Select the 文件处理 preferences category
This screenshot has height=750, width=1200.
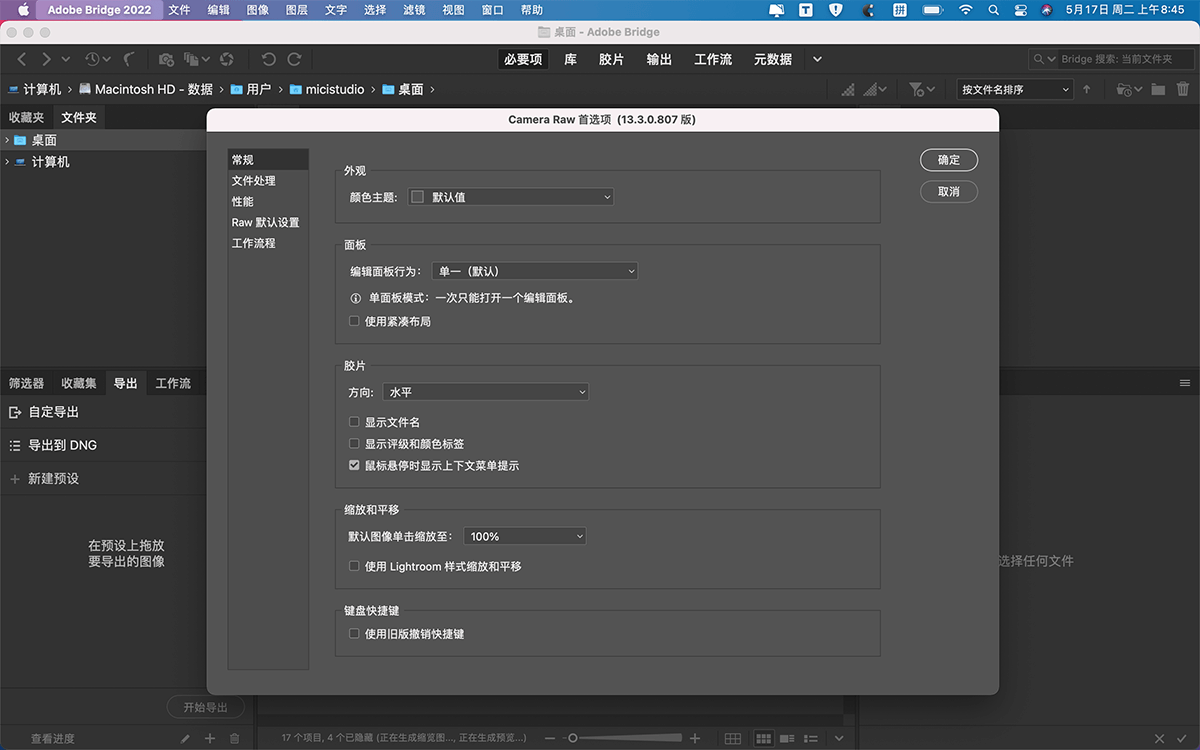pyautogui.click(x=254, y=181)
